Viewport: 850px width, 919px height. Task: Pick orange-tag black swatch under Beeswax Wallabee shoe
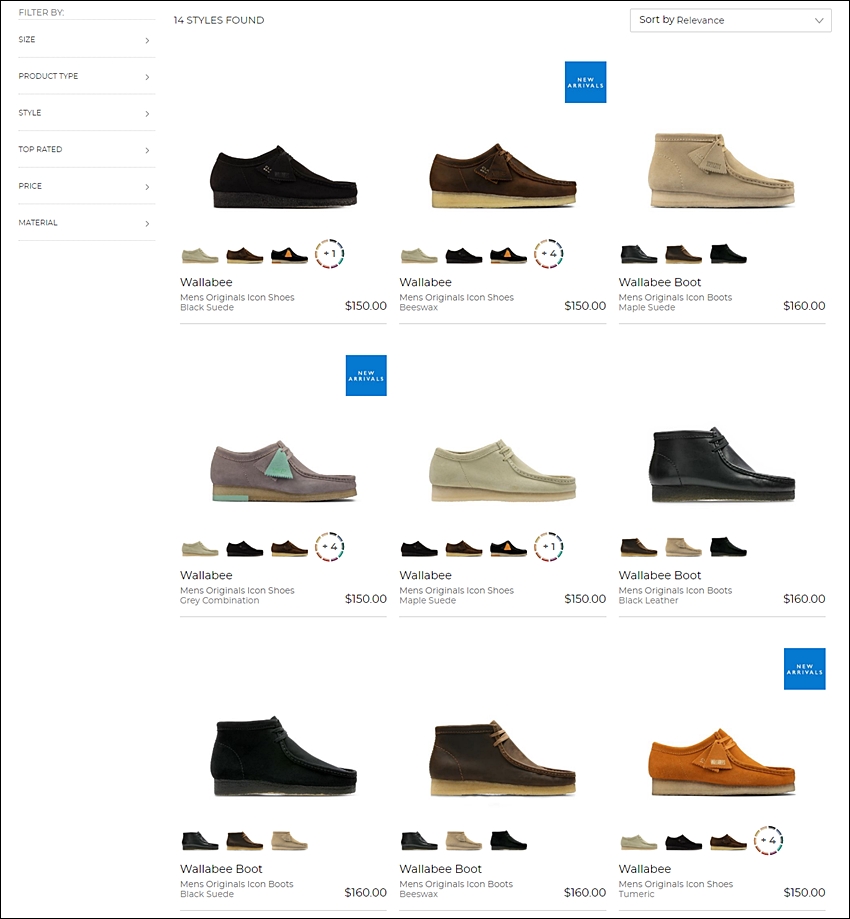click(508, 256)
